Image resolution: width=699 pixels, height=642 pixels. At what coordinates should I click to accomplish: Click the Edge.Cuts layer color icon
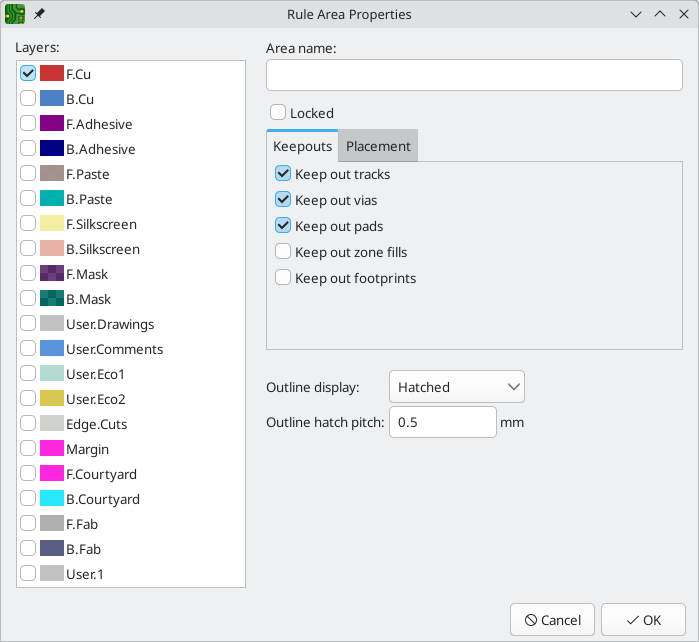tap(52, 424)
